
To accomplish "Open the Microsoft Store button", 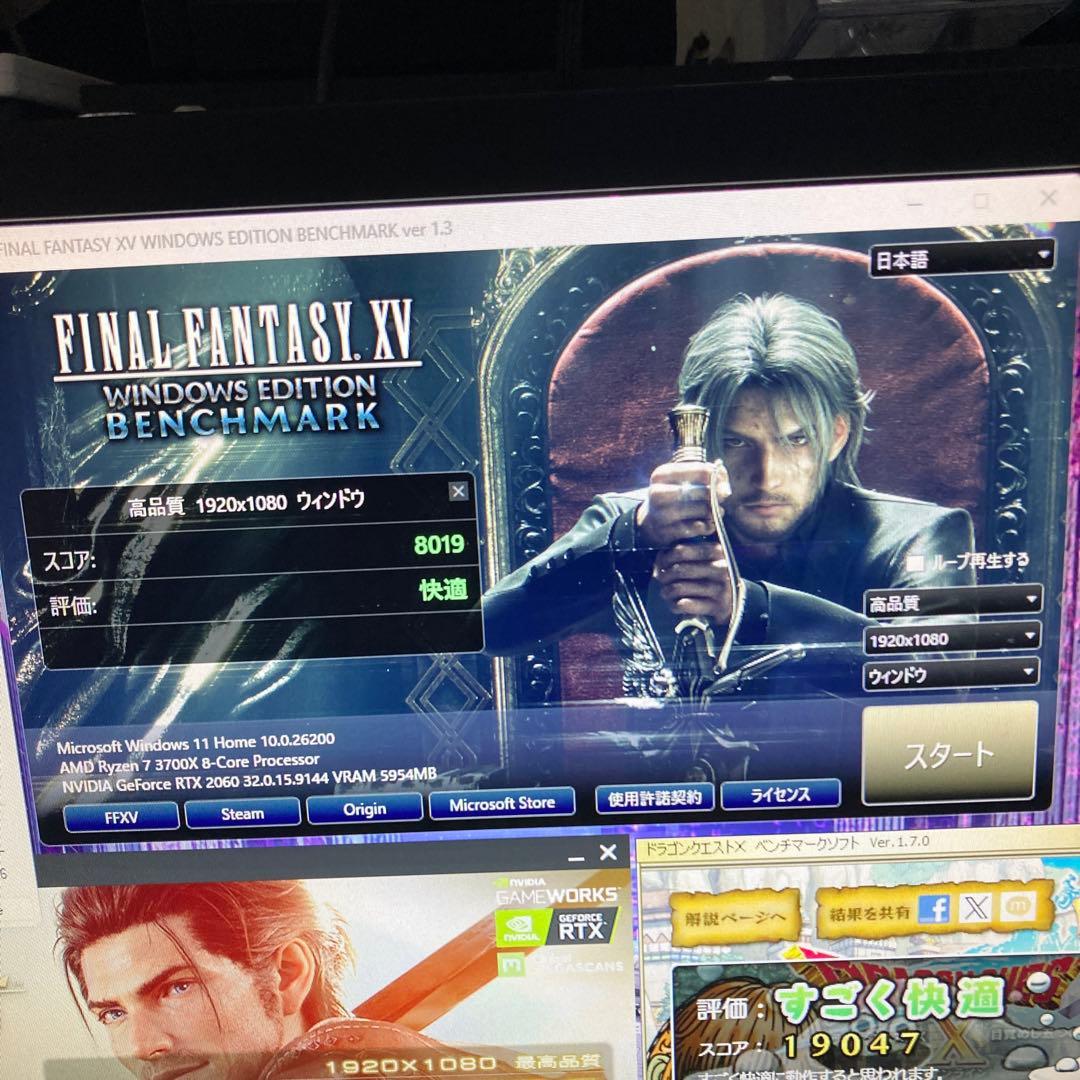I will pos(502,804).
